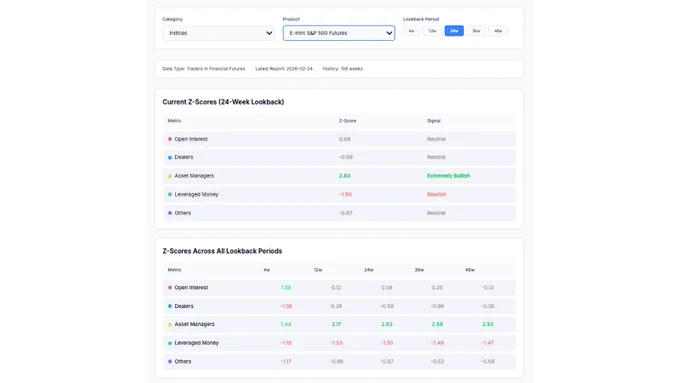Click the Dealers 12w value 0.28

[336, 306]
